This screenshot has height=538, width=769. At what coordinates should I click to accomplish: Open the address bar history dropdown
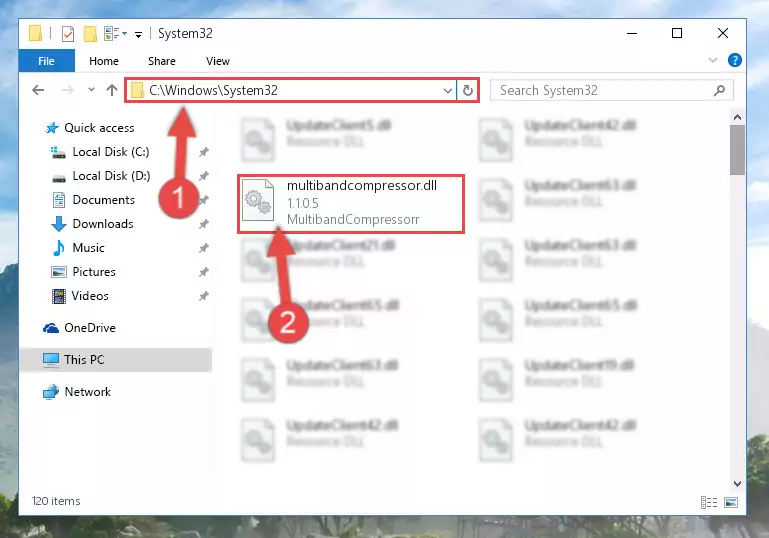447,91
